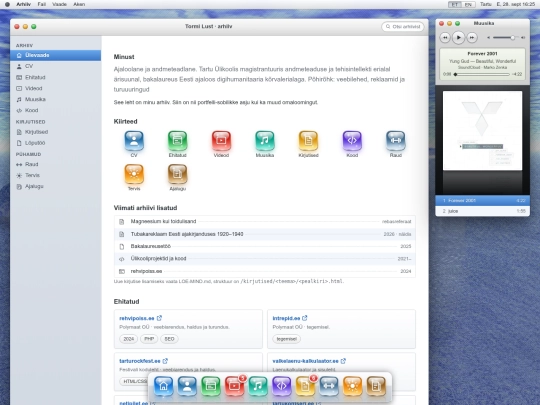Click the green window icon in the dock
The height and width of the screenshot is (405, 540).
(x=211, y=386)
